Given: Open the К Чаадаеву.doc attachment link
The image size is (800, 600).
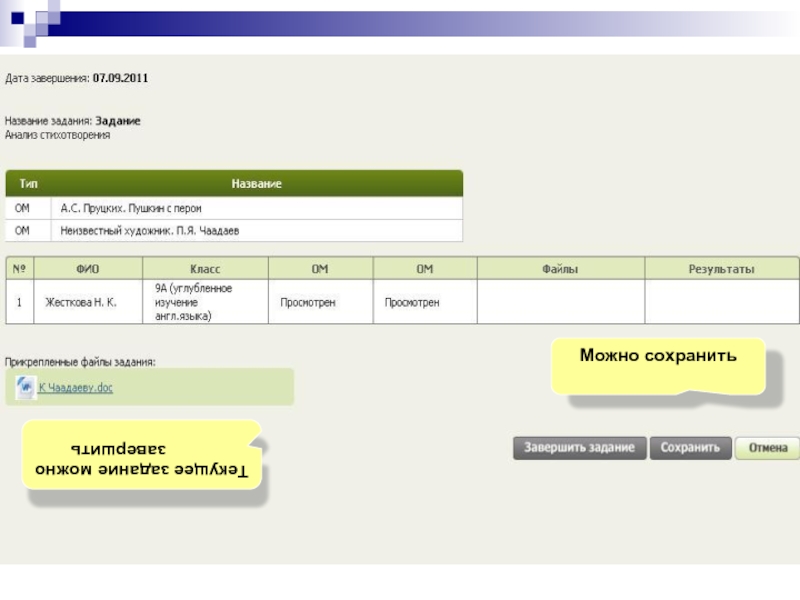Looking at the screenshot, I should pyautogui.click(x=75, y=388).
